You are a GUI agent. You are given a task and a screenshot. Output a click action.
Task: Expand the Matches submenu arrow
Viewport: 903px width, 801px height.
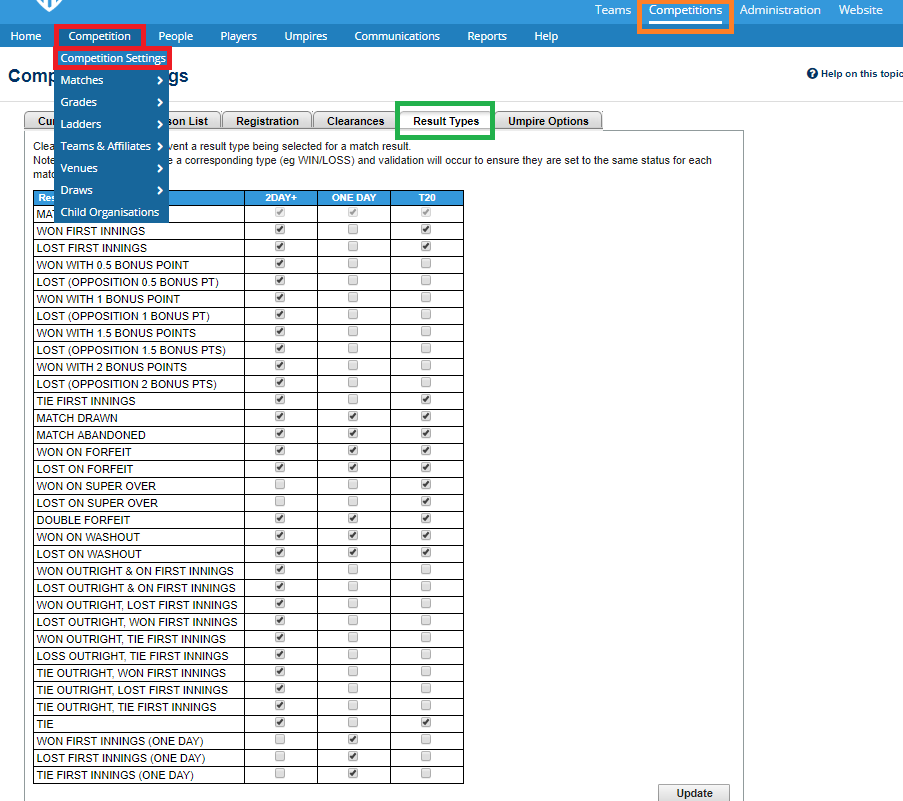pyautogui.click(x=160, y=81)
